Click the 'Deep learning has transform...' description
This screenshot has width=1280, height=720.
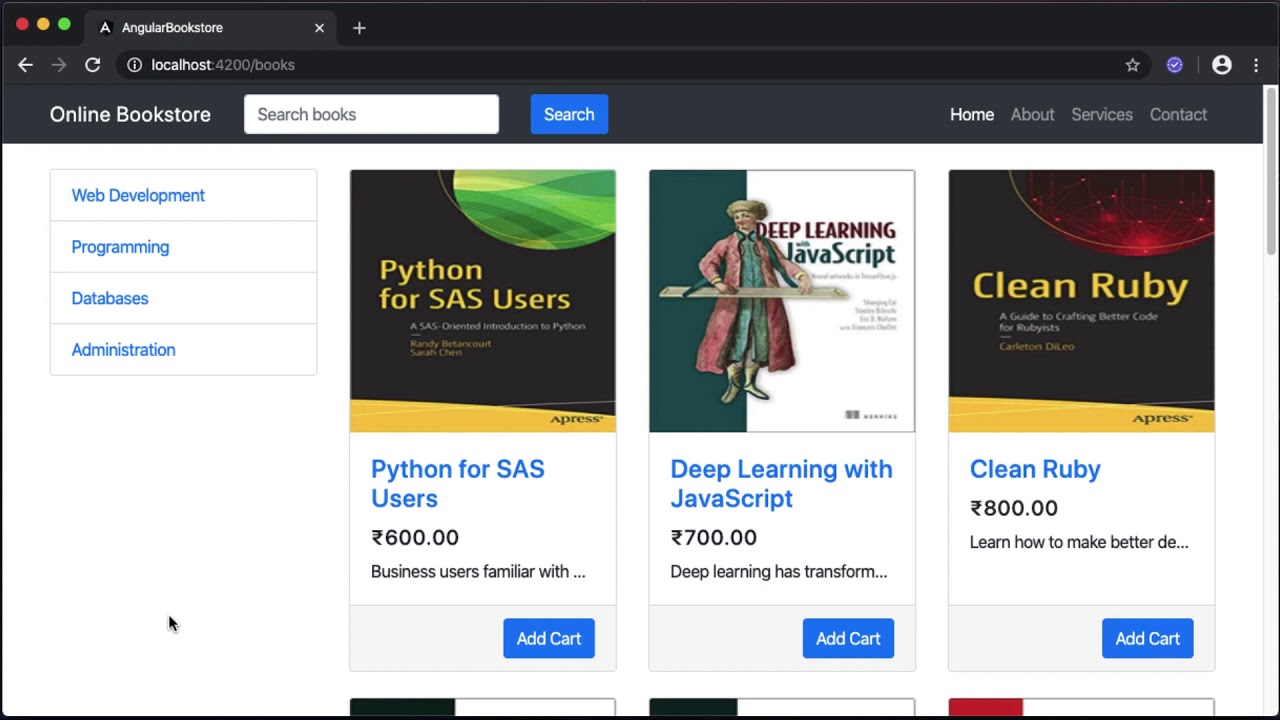click(779, 572)
